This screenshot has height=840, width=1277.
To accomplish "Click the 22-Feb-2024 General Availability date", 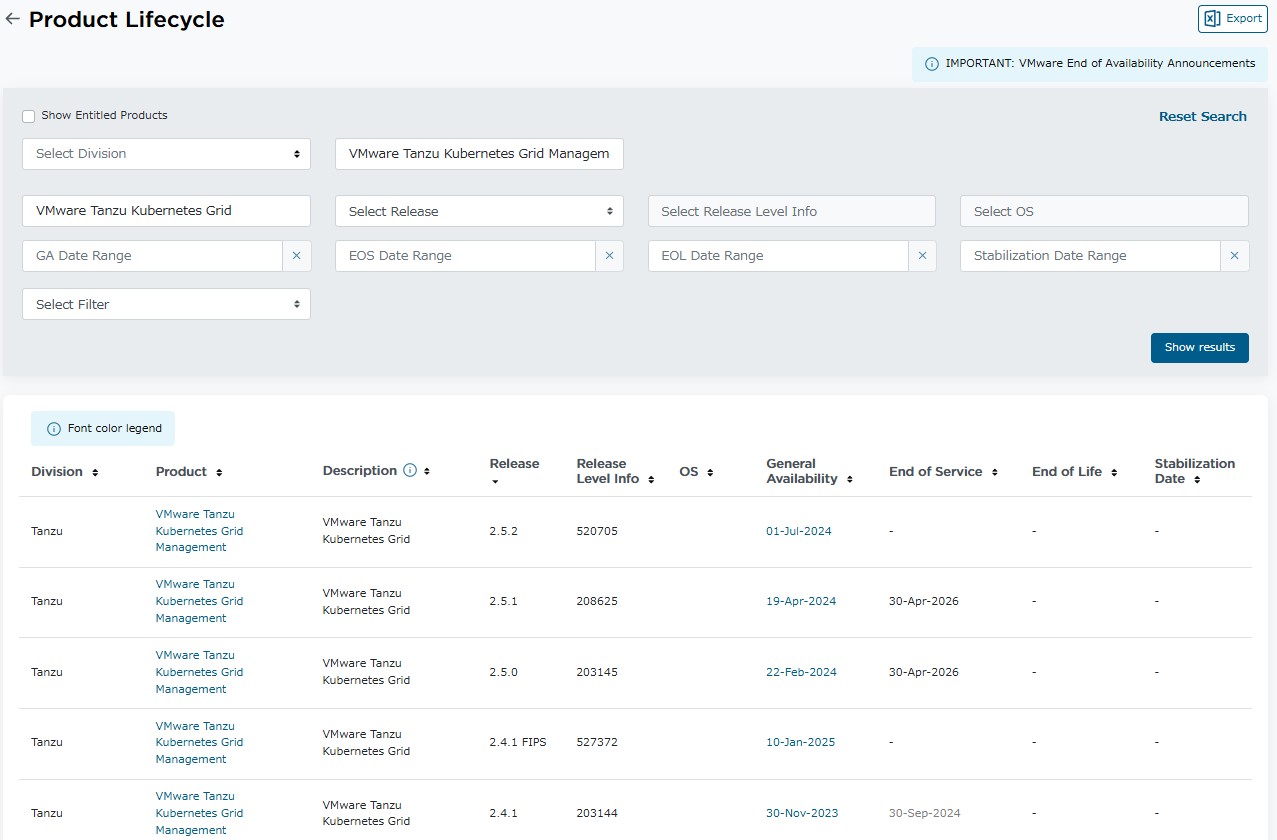I will pos(801,672).
